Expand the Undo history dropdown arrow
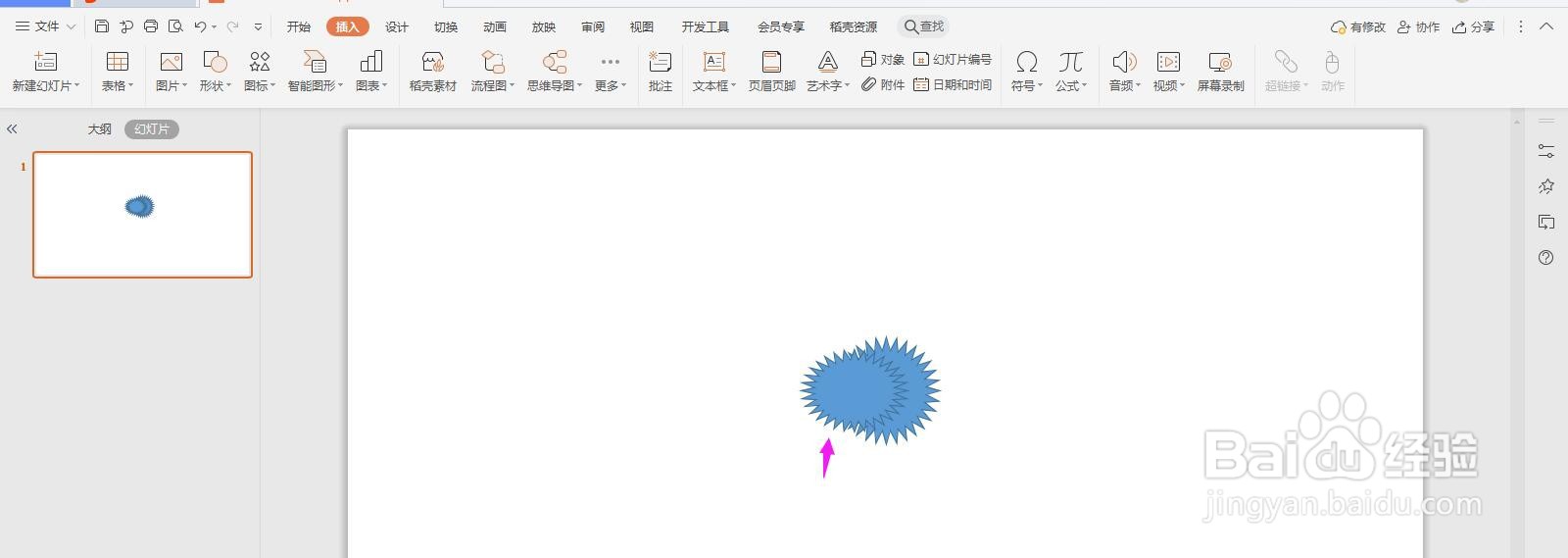 click(x=214, y=27)
